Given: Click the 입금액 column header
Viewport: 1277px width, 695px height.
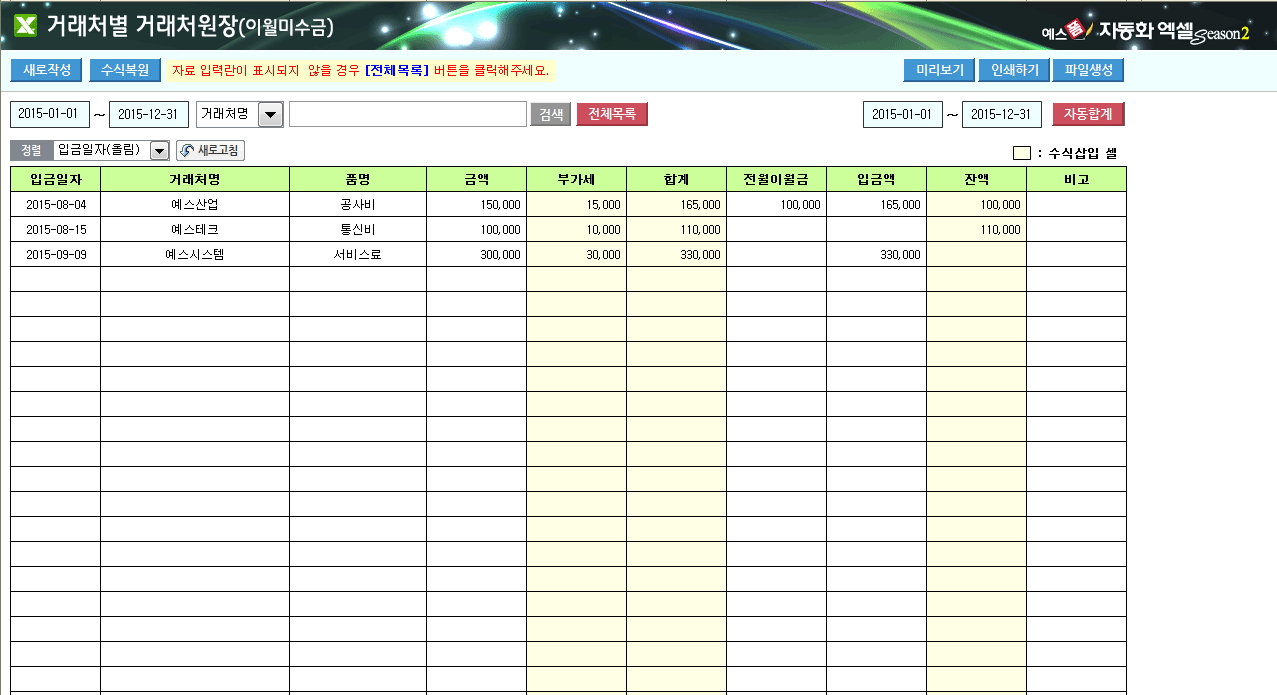Looking at the screenshot, I should tap(877, 179).
